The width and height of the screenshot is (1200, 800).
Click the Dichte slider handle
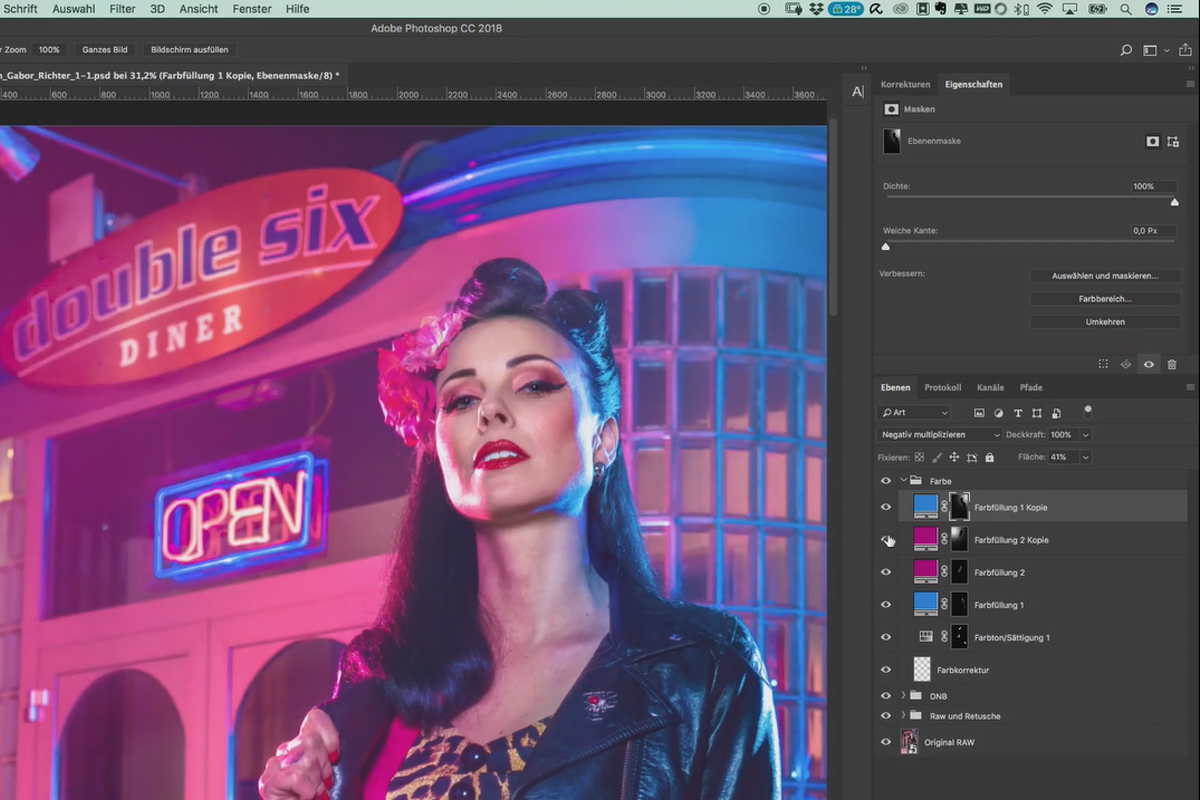tap(1174, 202)
